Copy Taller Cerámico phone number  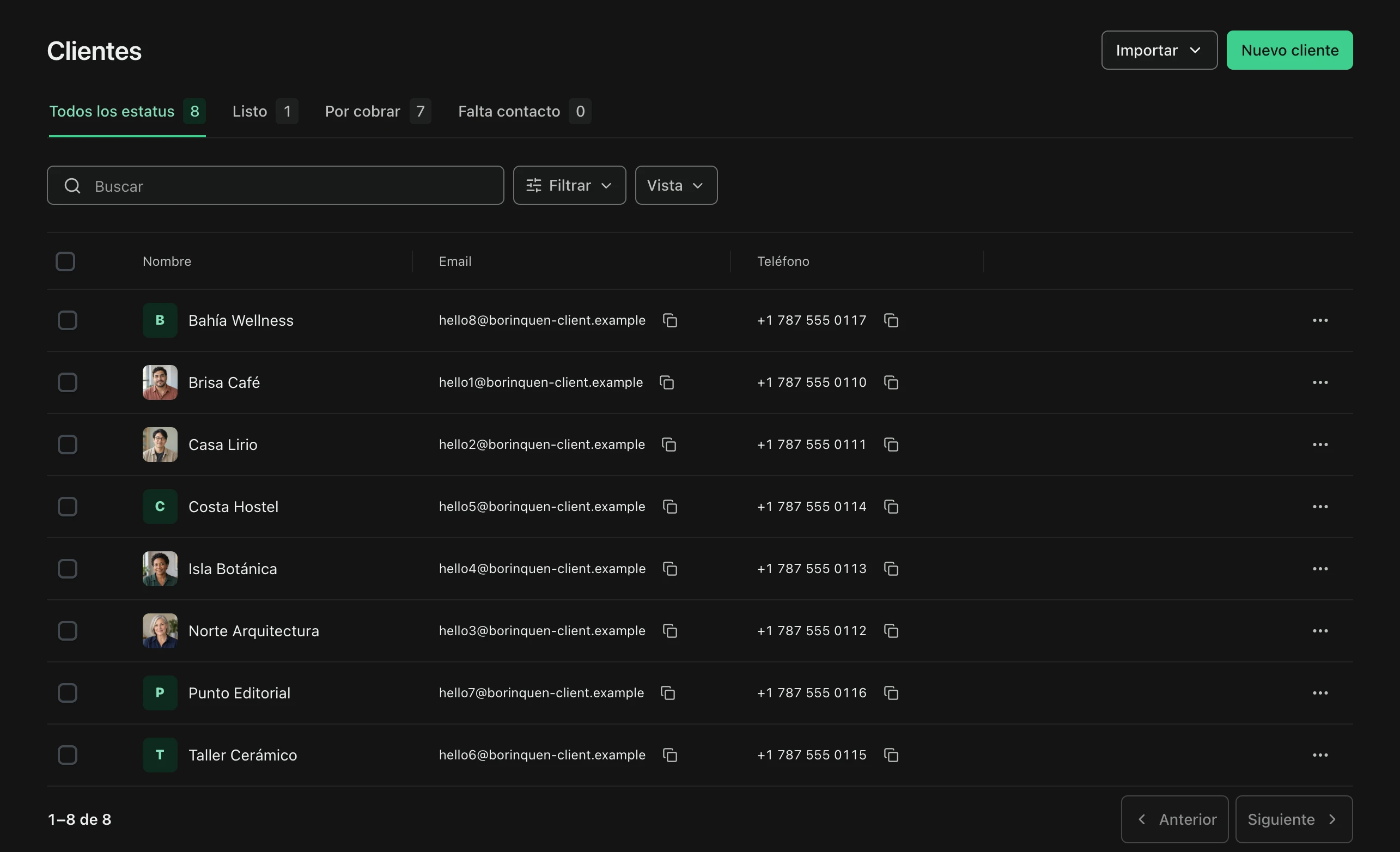click(x=891, y=755)
